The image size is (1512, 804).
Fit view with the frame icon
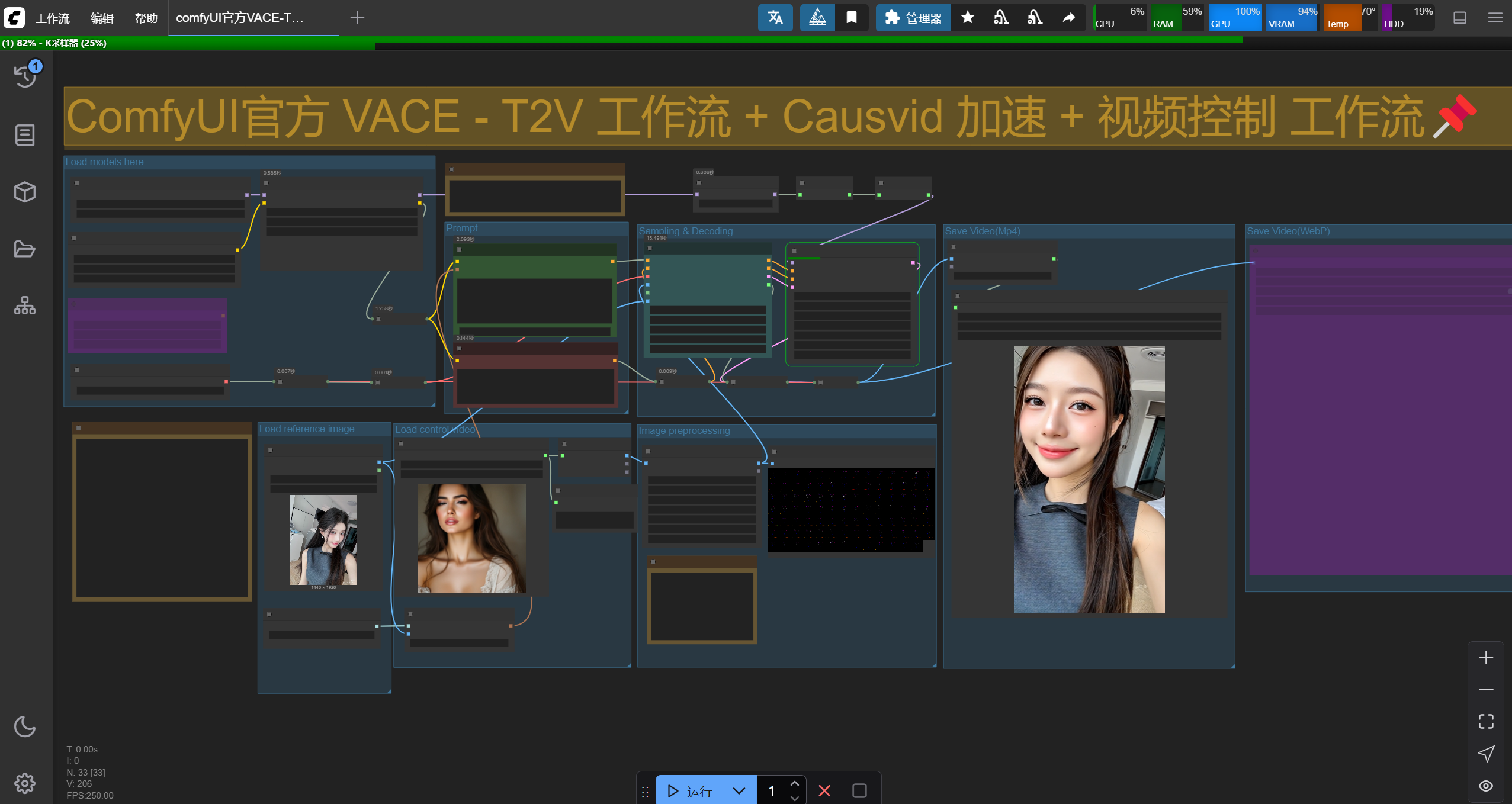click(1486, 721)
